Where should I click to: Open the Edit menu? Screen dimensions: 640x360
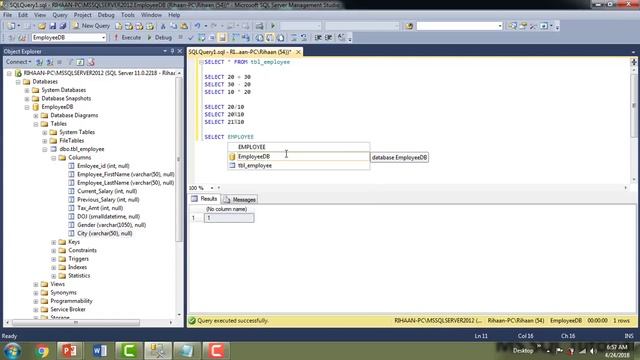(x=23, y=15)
